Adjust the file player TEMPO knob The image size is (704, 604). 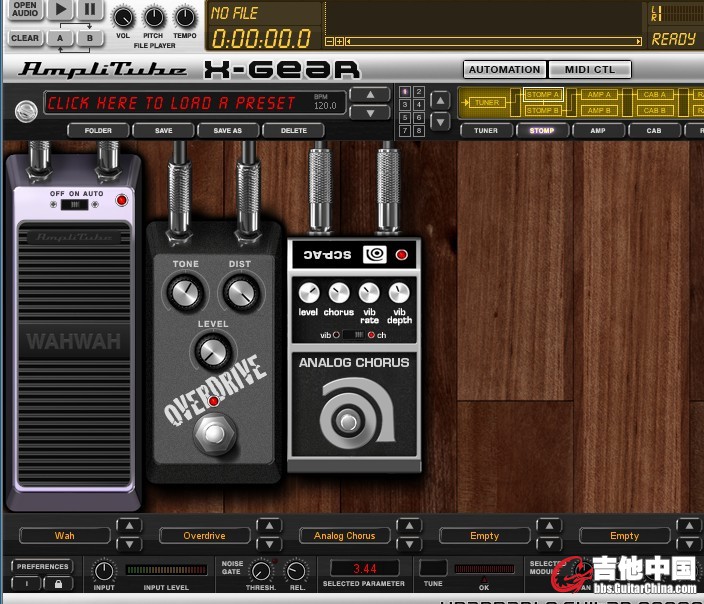[x=185, y=18]
